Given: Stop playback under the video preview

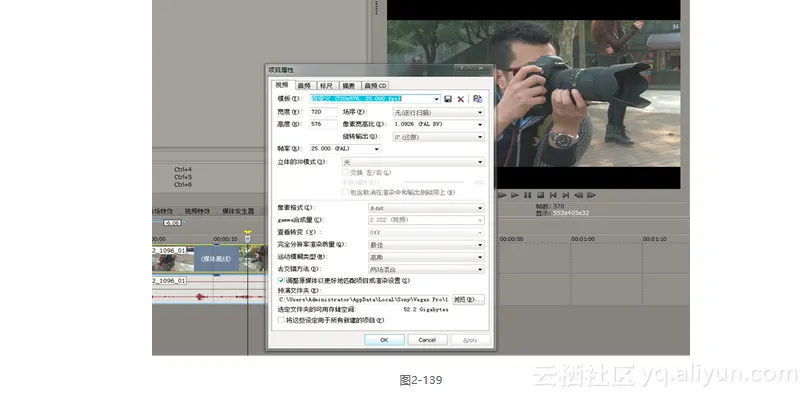Looking at the screenshot, I should (540, 195).
